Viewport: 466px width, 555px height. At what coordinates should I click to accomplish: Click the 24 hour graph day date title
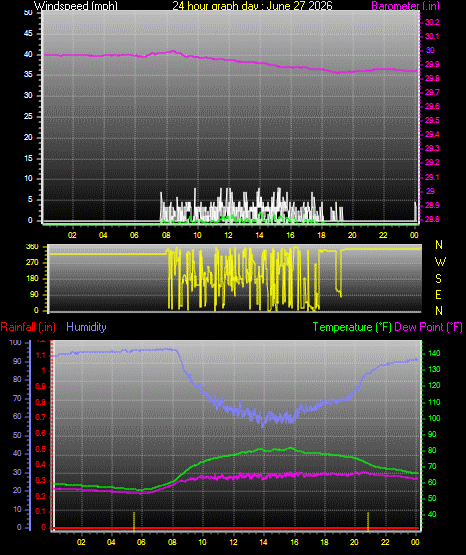coord(252,6)
